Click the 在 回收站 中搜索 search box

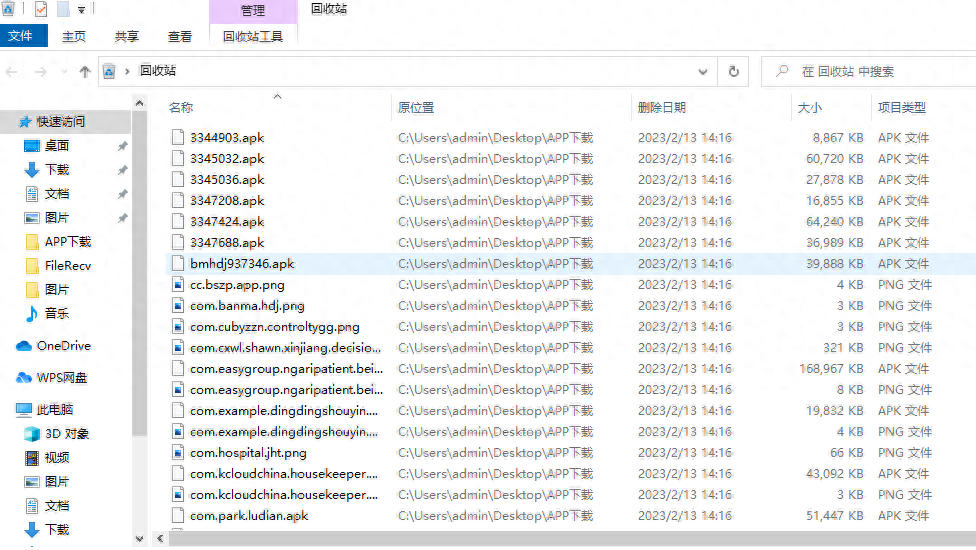(871, 72)
